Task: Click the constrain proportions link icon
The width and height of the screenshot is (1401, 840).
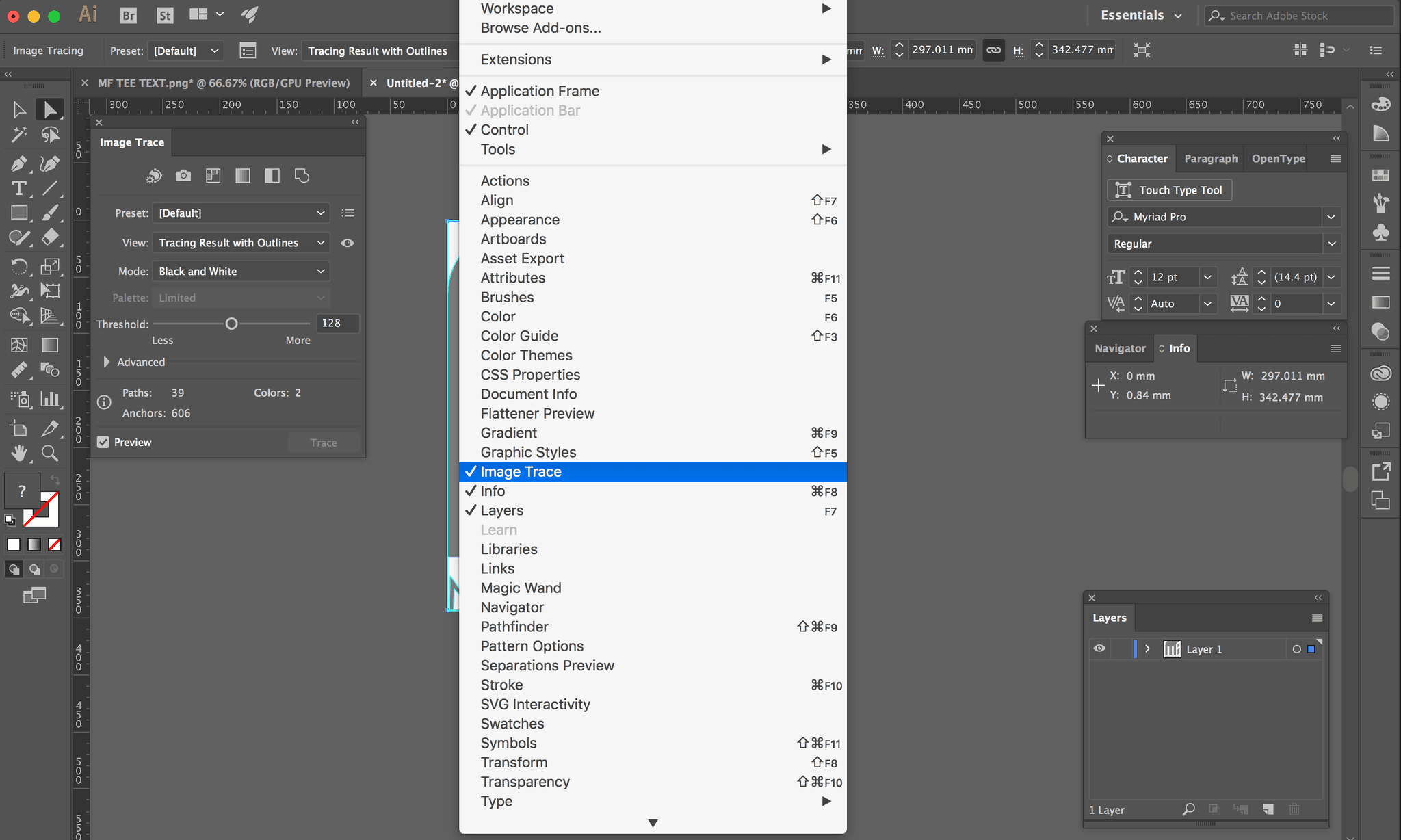Action: click(x=993, y=50)
